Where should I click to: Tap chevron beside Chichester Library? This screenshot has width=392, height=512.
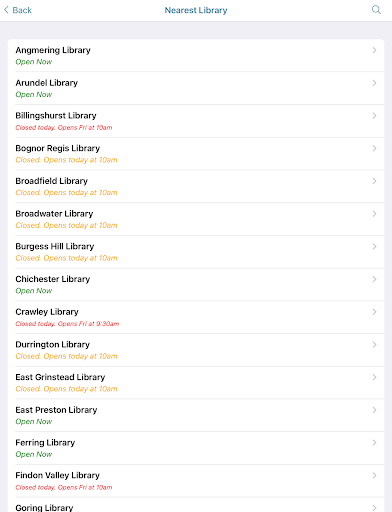(374, 279)
